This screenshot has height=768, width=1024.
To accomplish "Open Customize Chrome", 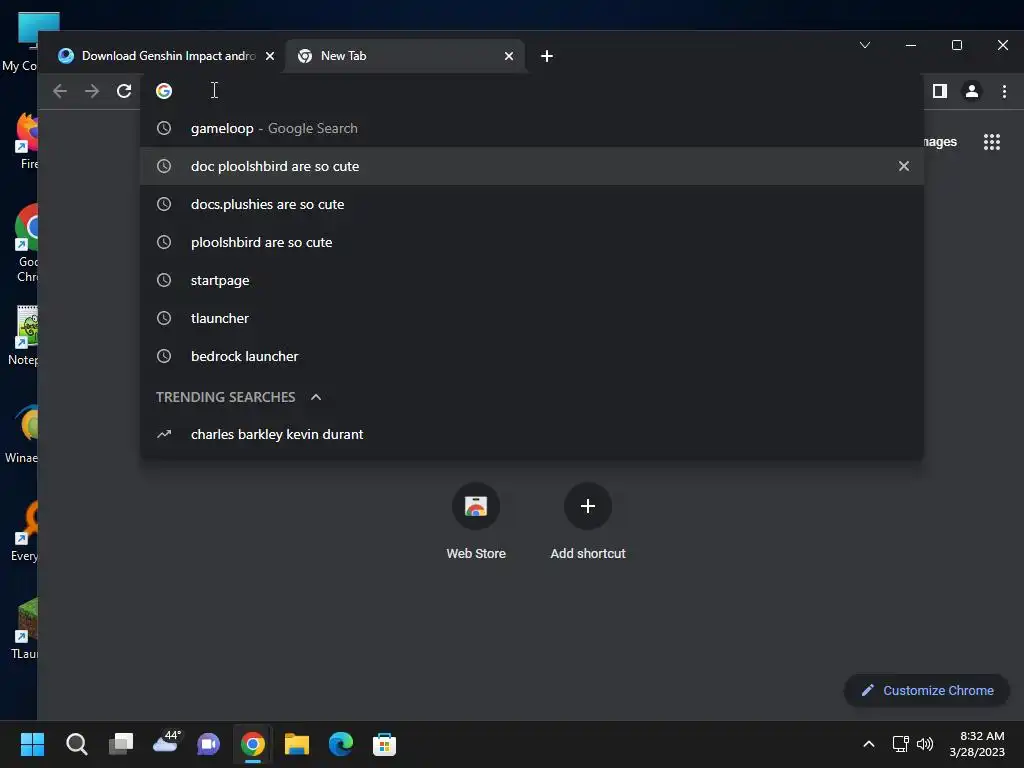I will [x=927, y=690].
